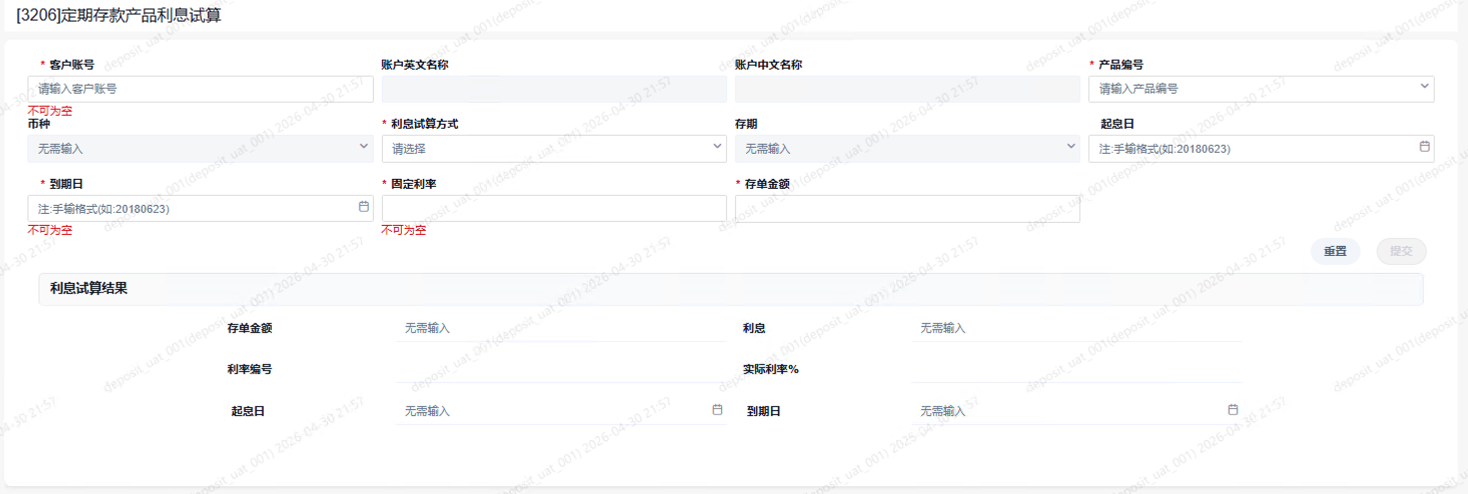Click 不可为空 error under 固定利率
Screen dimensions: 1468x494
click(404, 230)
